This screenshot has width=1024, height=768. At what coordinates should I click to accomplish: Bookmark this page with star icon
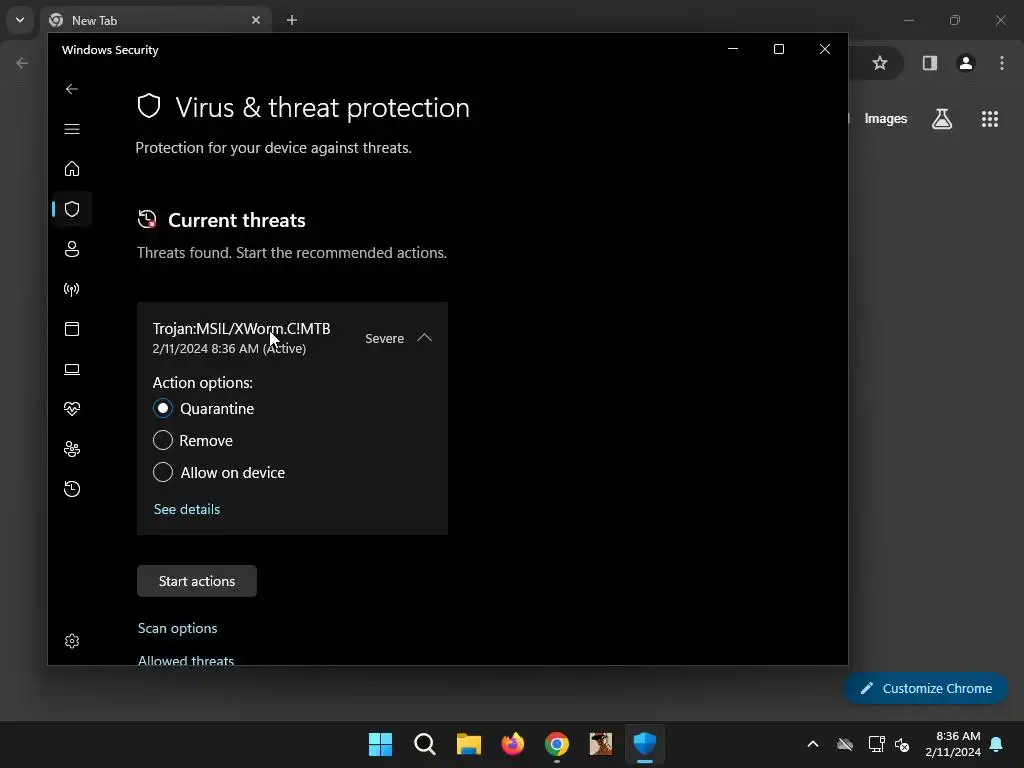point(880,63)
